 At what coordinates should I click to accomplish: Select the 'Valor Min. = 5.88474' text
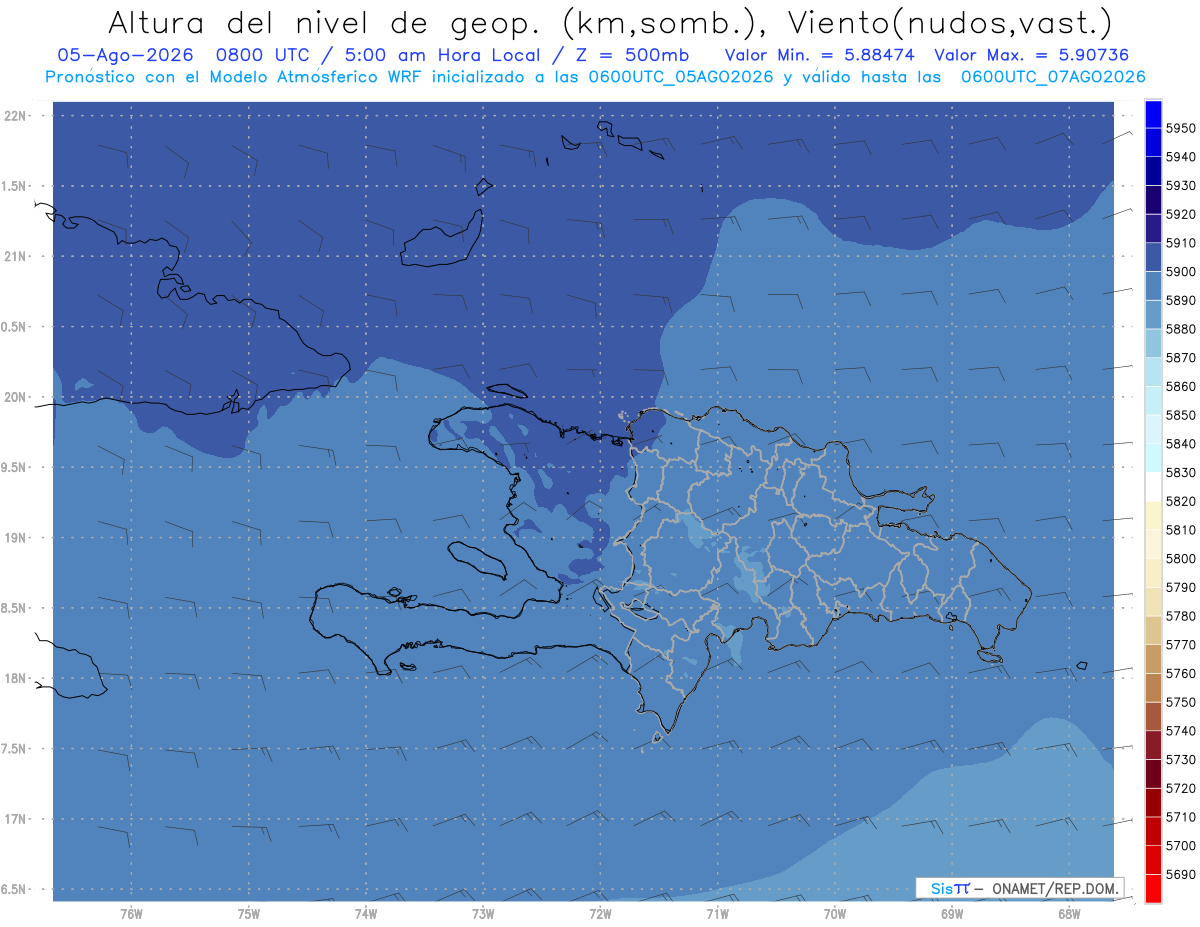[x=819, y=55]
